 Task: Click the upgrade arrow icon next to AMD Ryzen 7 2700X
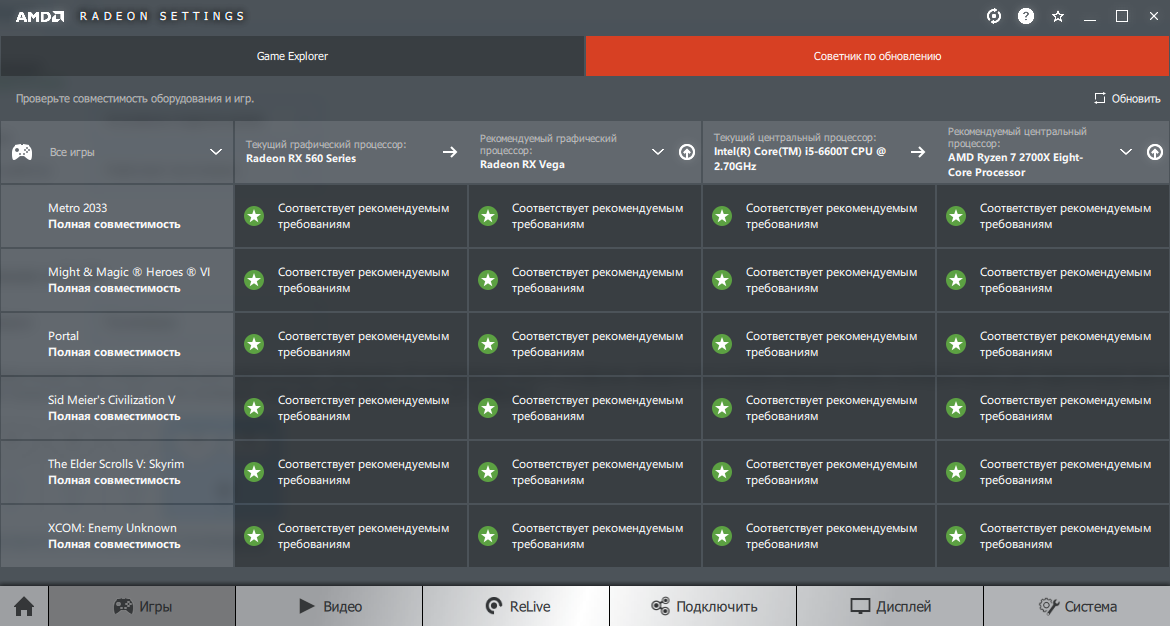[1154, 151]
